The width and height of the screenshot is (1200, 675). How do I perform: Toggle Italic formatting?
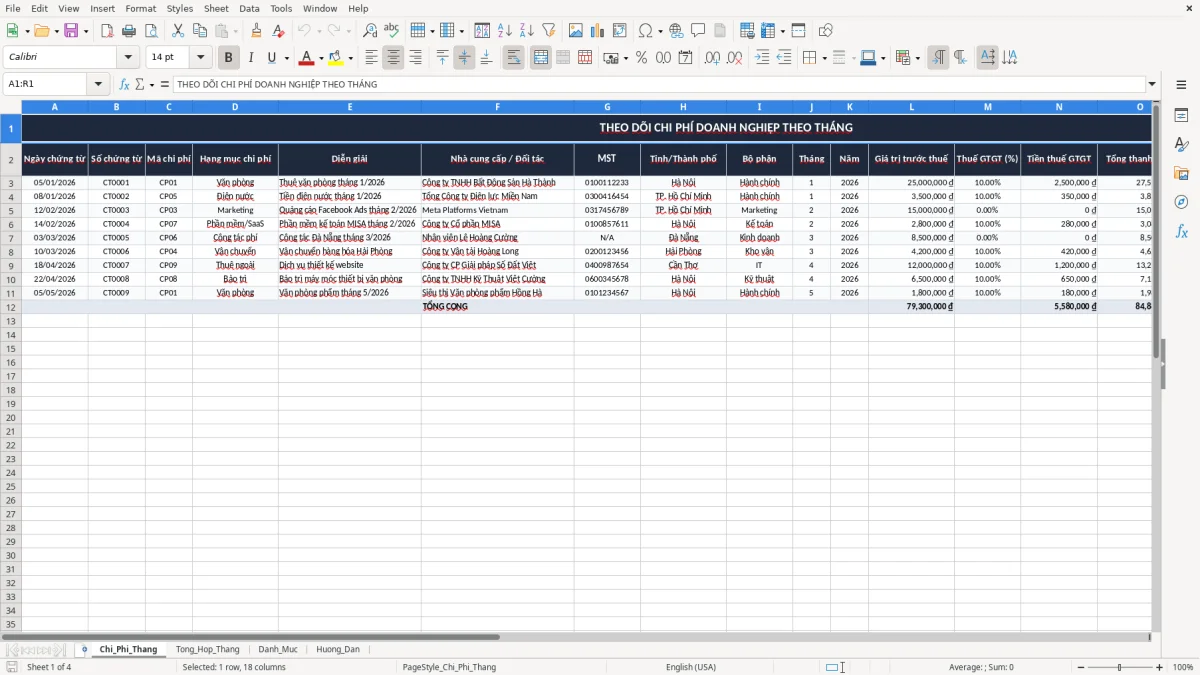tap(250, 58)
